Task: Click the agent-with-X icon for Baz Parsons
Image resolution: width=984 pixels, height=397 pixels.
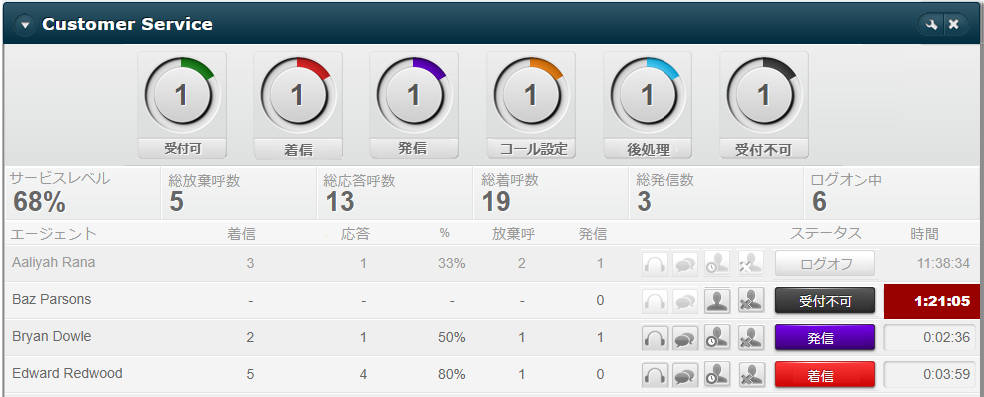Action: click(x=751, y=300)
